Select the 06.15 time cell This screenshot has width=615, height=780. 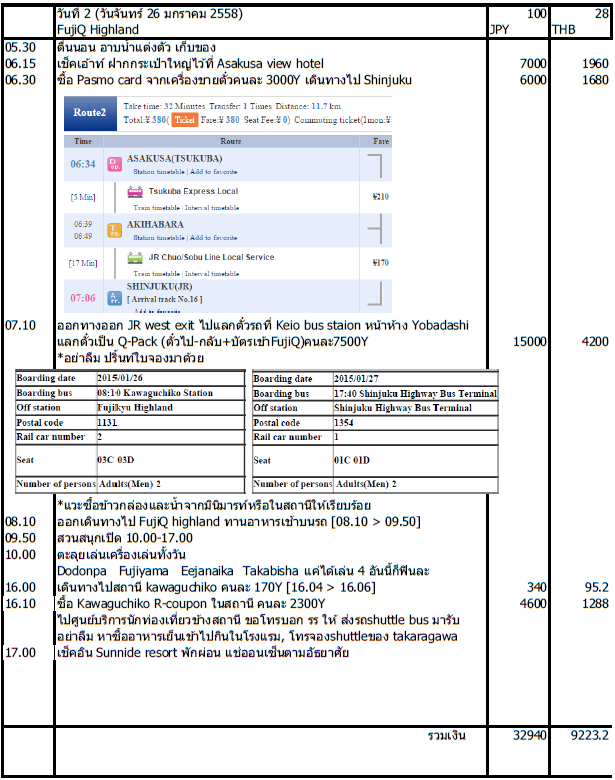click(20, 64)
